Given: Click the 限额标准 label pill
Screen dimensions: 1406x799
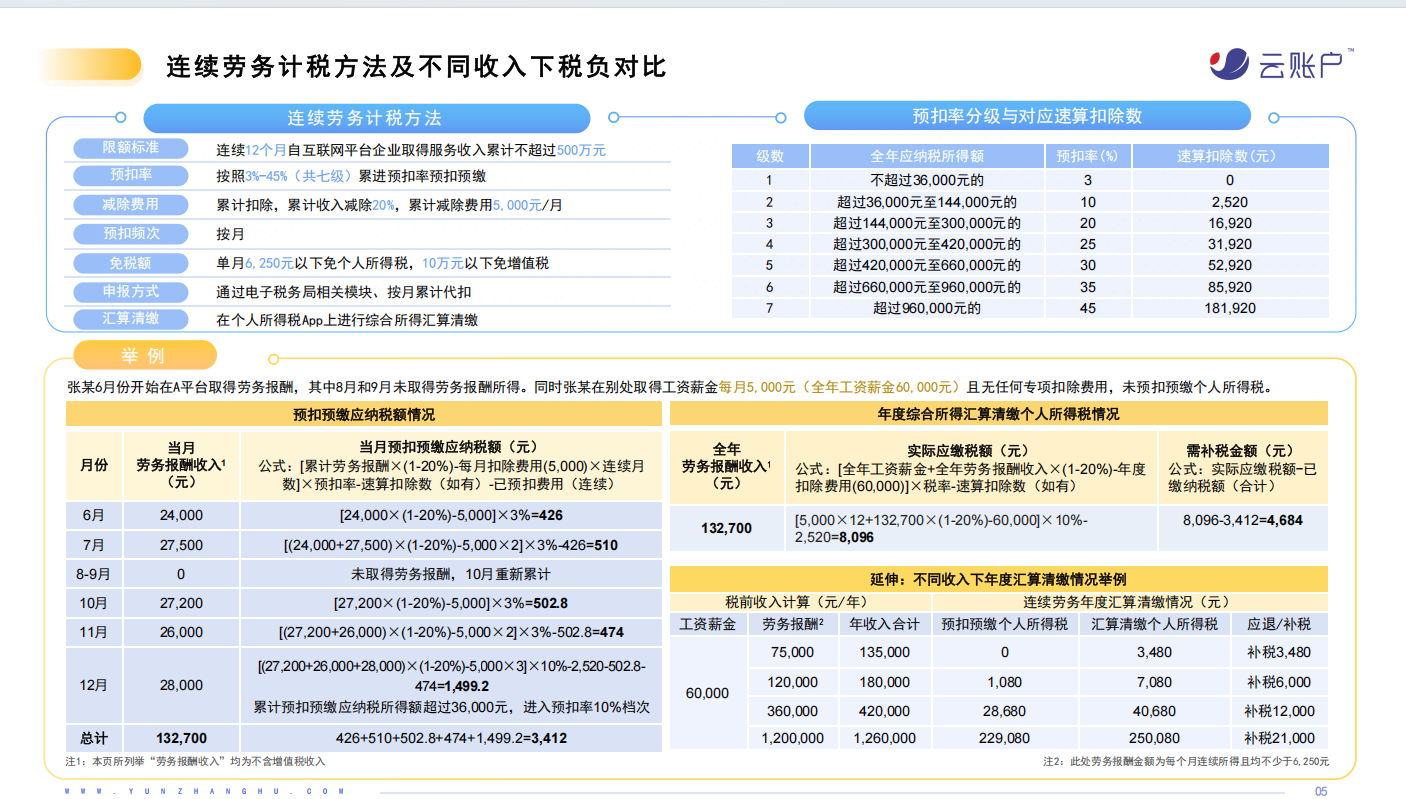Looking at the screenshot, I should 130,148.
